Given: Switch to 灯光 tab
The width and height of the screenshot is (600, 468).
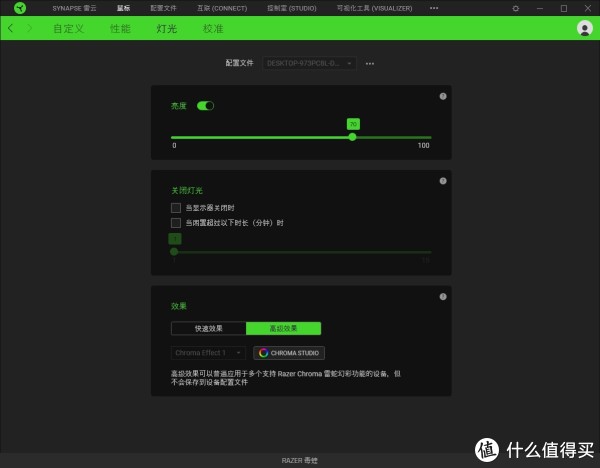Looking at the screenshot, I should pos(166,29).
